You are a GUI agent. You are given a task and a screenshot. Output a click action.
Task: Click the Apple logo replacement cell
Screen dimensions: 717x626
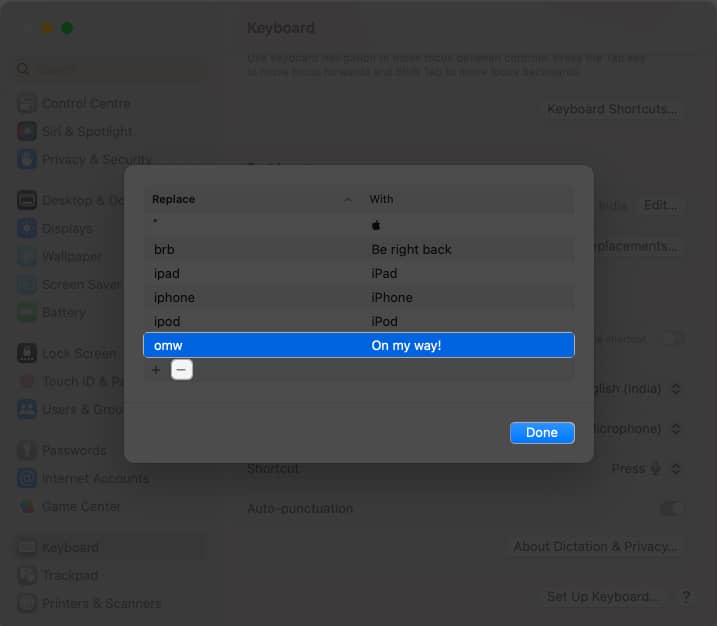pyautogui.click(x=376, y=225)
